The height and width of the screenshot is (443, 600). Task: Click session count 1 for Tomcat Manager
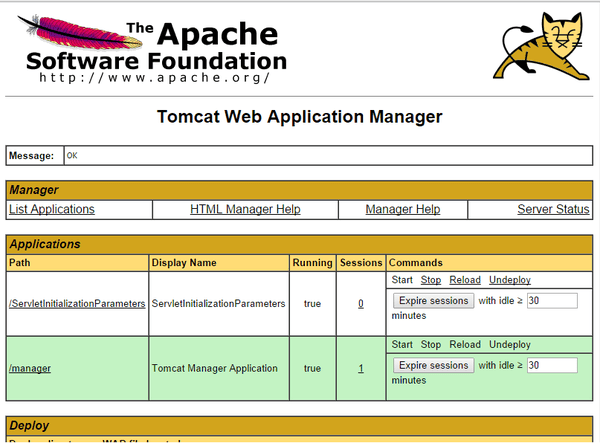click(x=361, y=368)
